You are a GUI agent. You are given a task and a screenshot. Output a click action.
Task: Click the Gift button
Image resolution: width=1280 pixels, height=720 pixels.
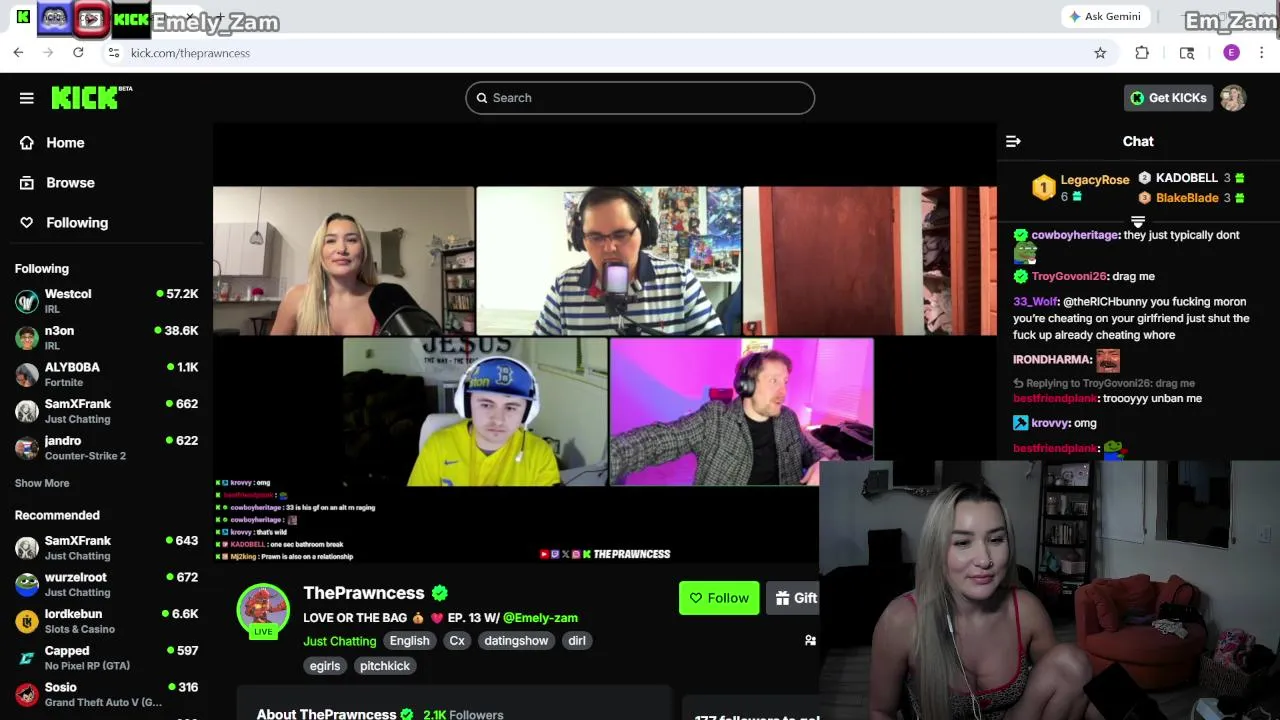click(796, 598)
